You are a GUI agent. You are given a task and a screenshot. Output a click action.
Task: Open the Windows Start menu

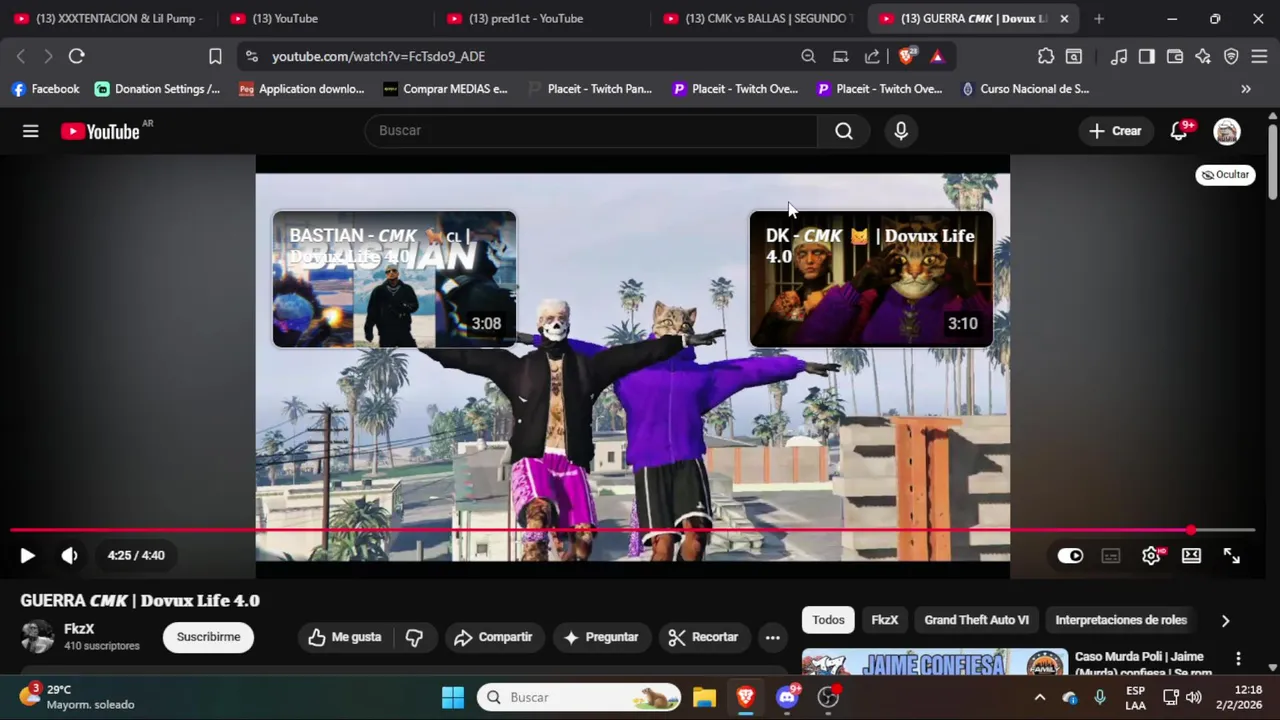tap(452, 697)
